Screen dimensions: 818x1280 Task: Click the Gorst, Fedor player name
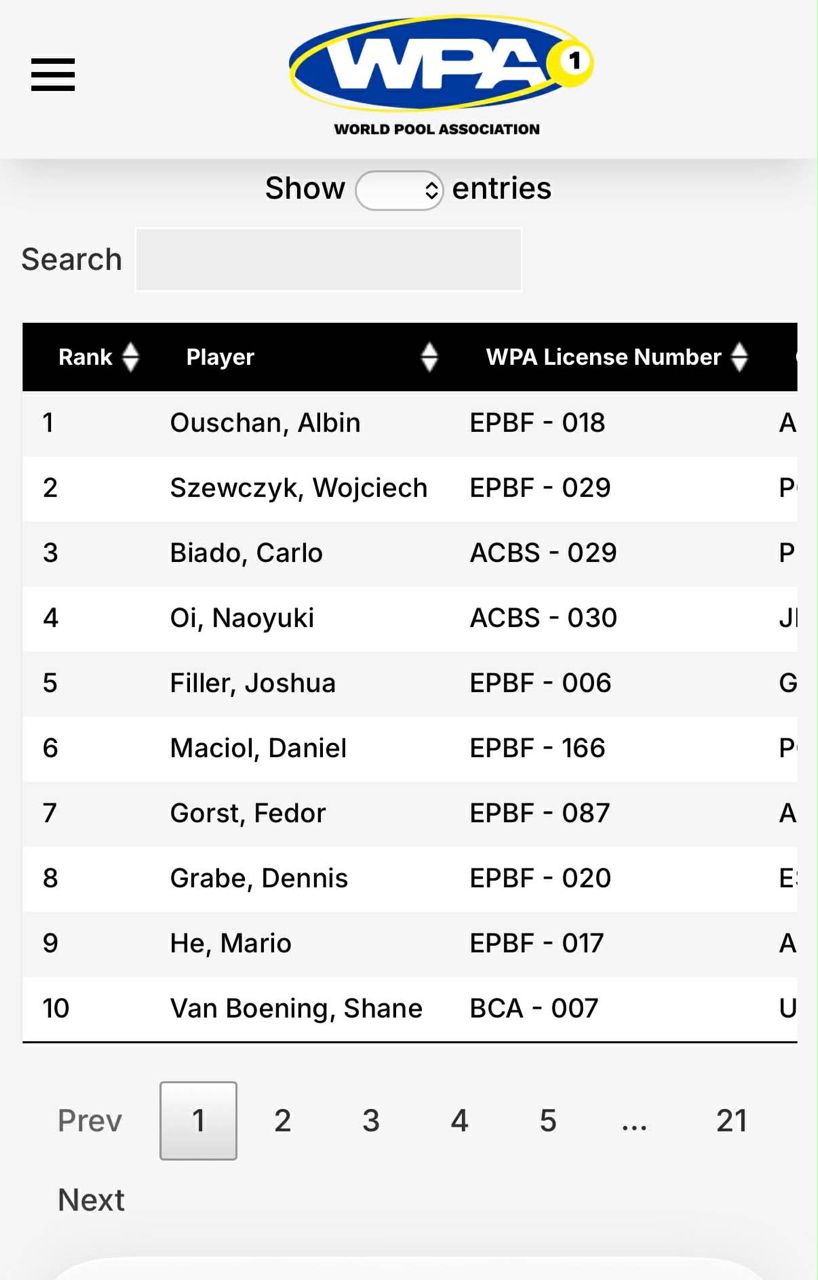pos(248,813)
